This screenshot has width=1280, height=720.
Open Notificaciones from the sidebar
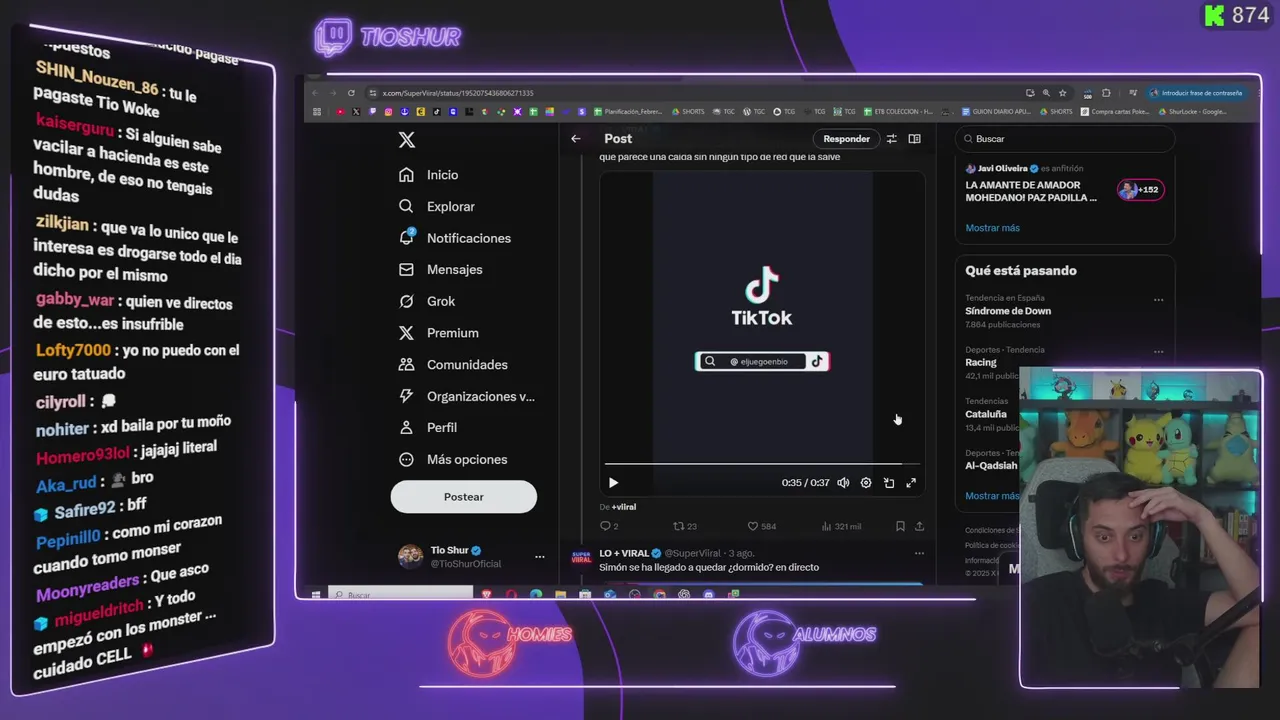(x=455, y=238)
